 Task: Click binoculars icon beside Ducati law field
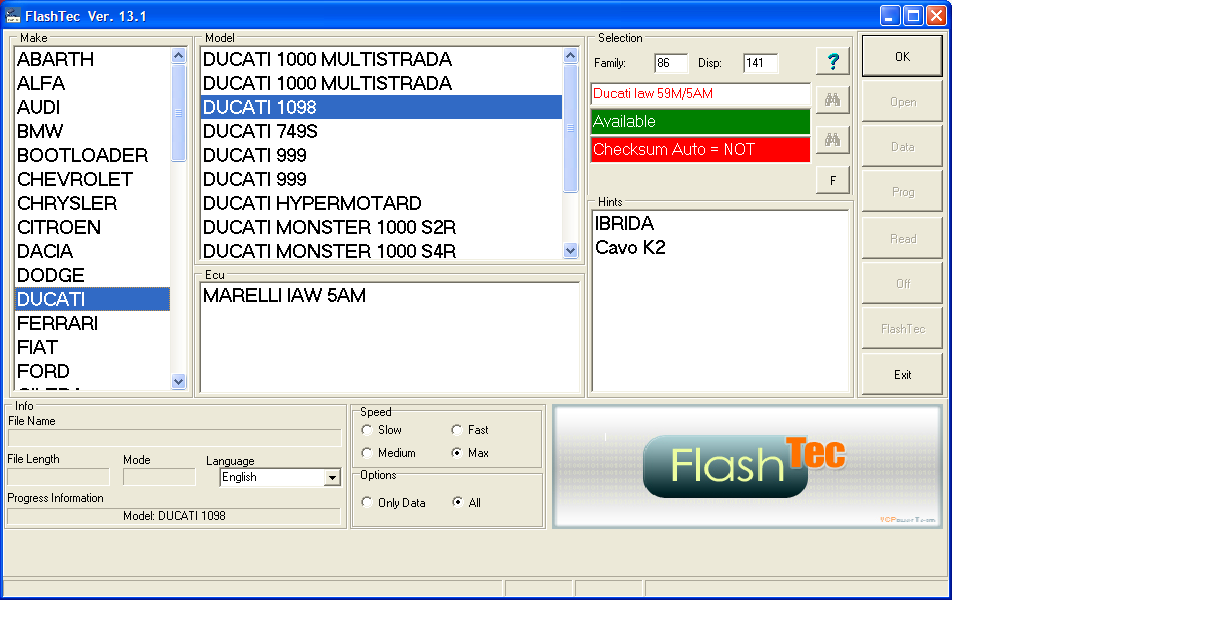tap(832, 99)
